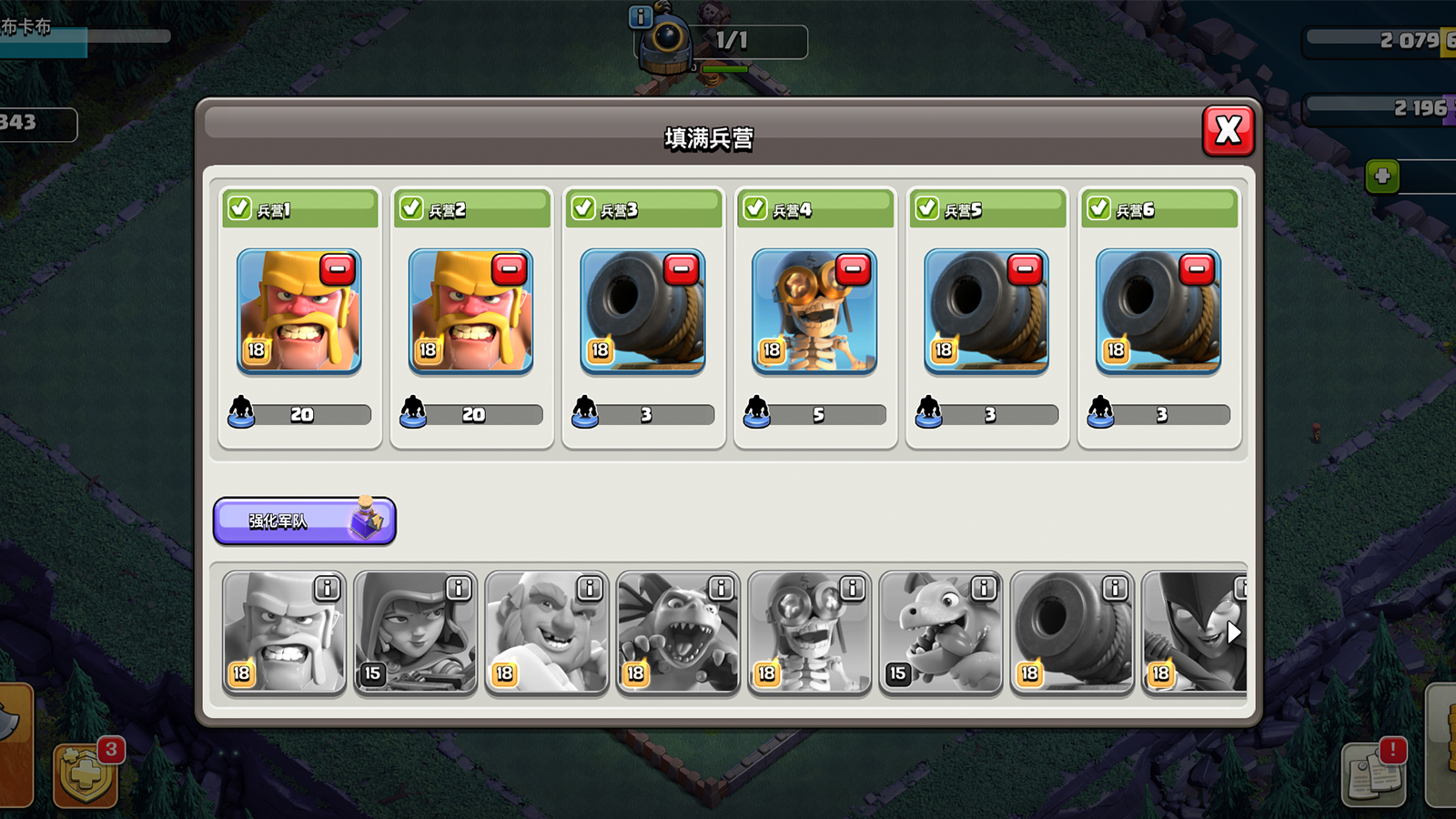The image size is (1456, 819).
Task: Click the 强化军队 boost button
Action: (305, 521)
